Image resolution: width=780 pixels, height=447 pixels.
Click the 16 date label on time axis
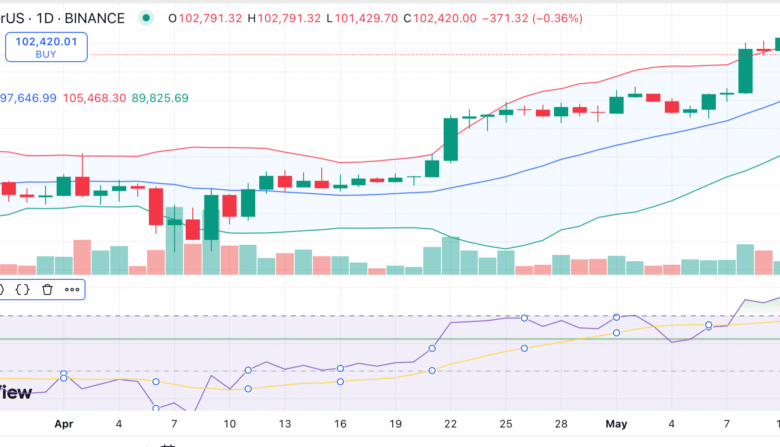(x=340, y=424)
